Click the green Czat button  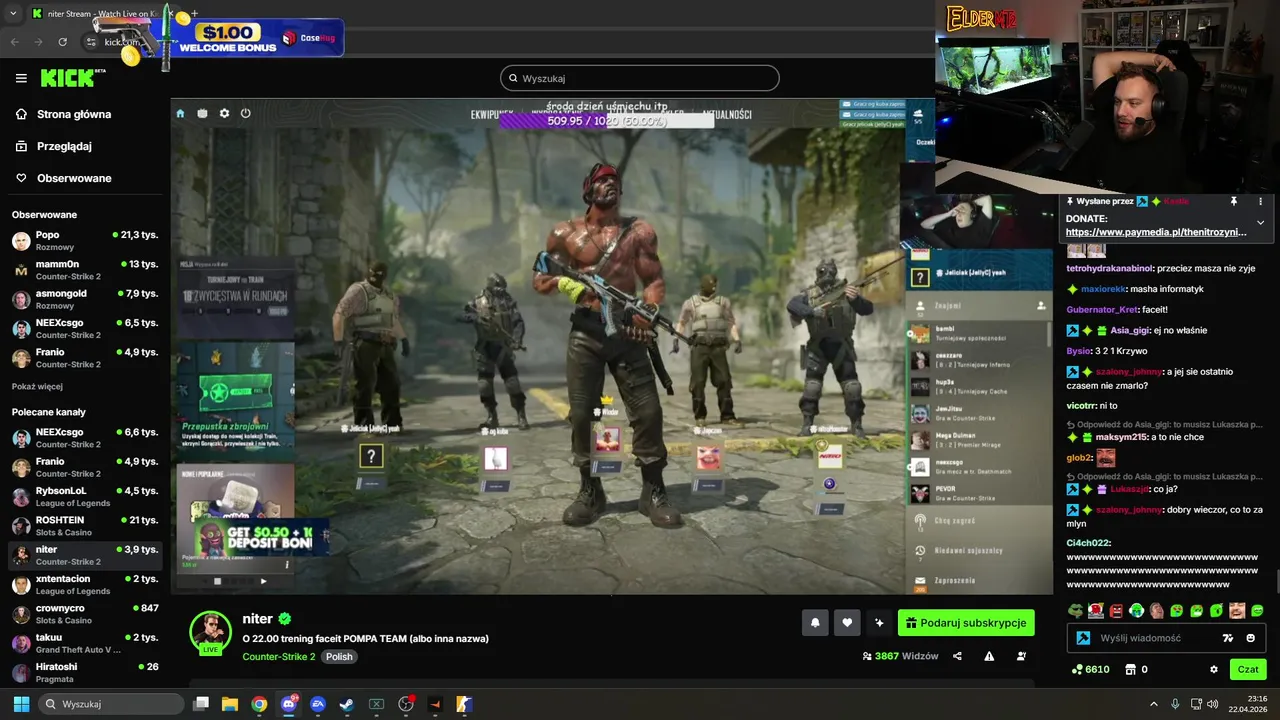(1248, 669)
